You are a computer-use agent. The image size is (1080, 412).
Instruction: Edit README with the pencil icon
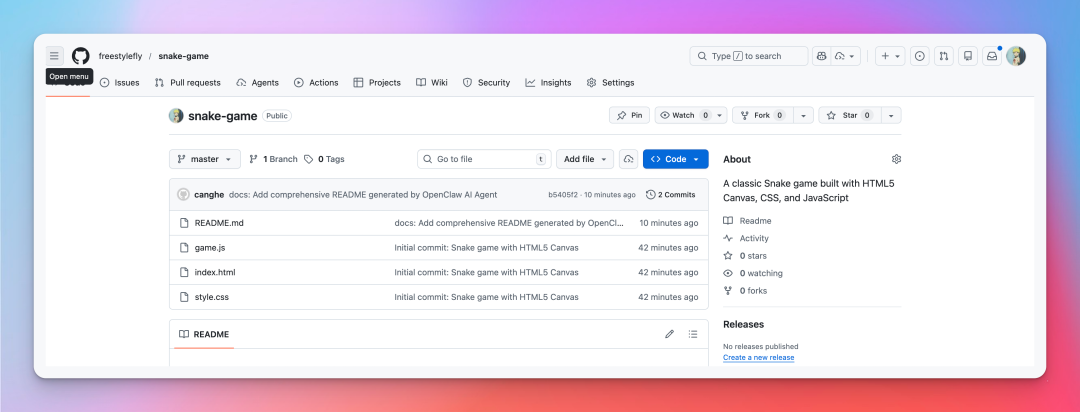[670, 334]
